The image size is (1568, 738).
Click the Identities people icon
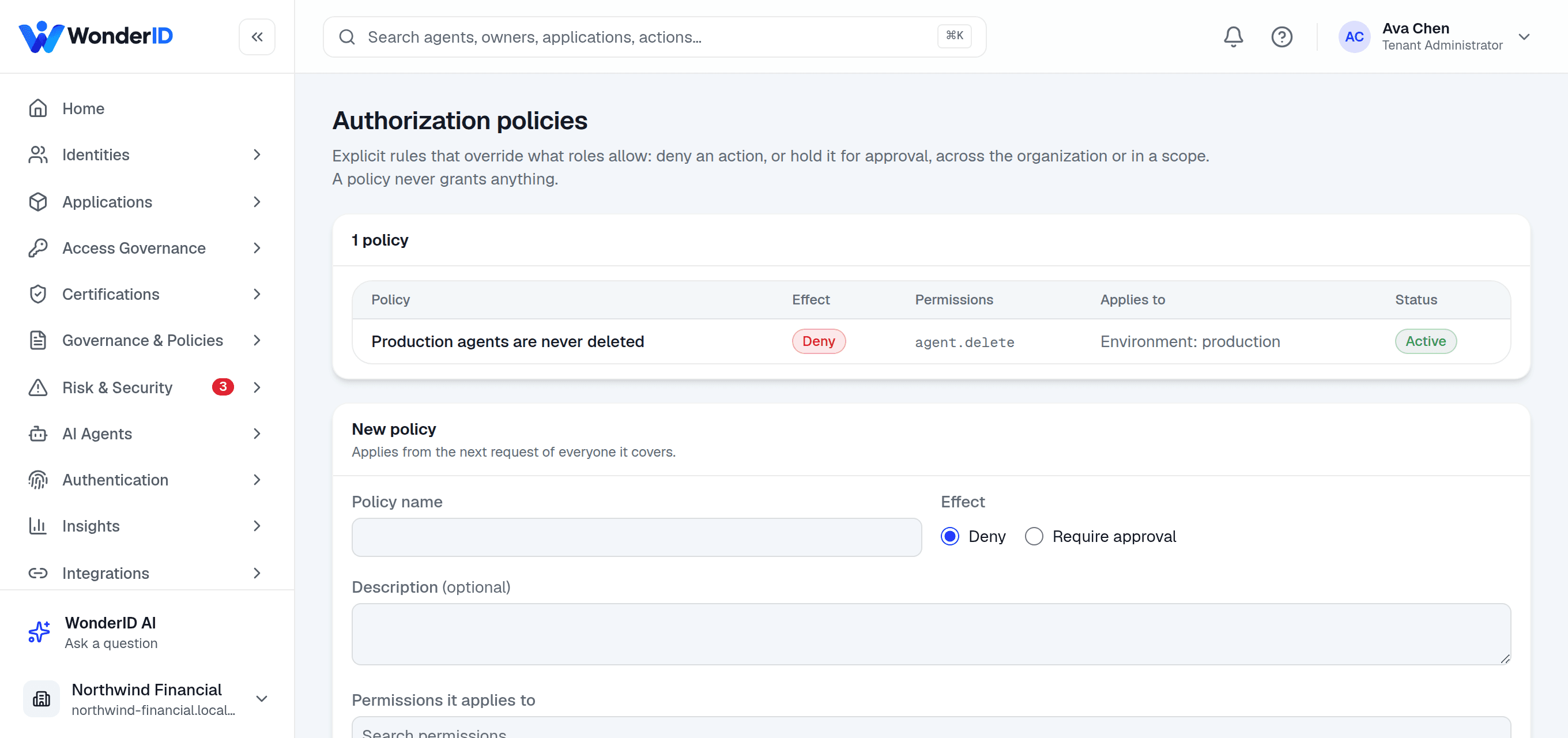(x=37, y=155)
